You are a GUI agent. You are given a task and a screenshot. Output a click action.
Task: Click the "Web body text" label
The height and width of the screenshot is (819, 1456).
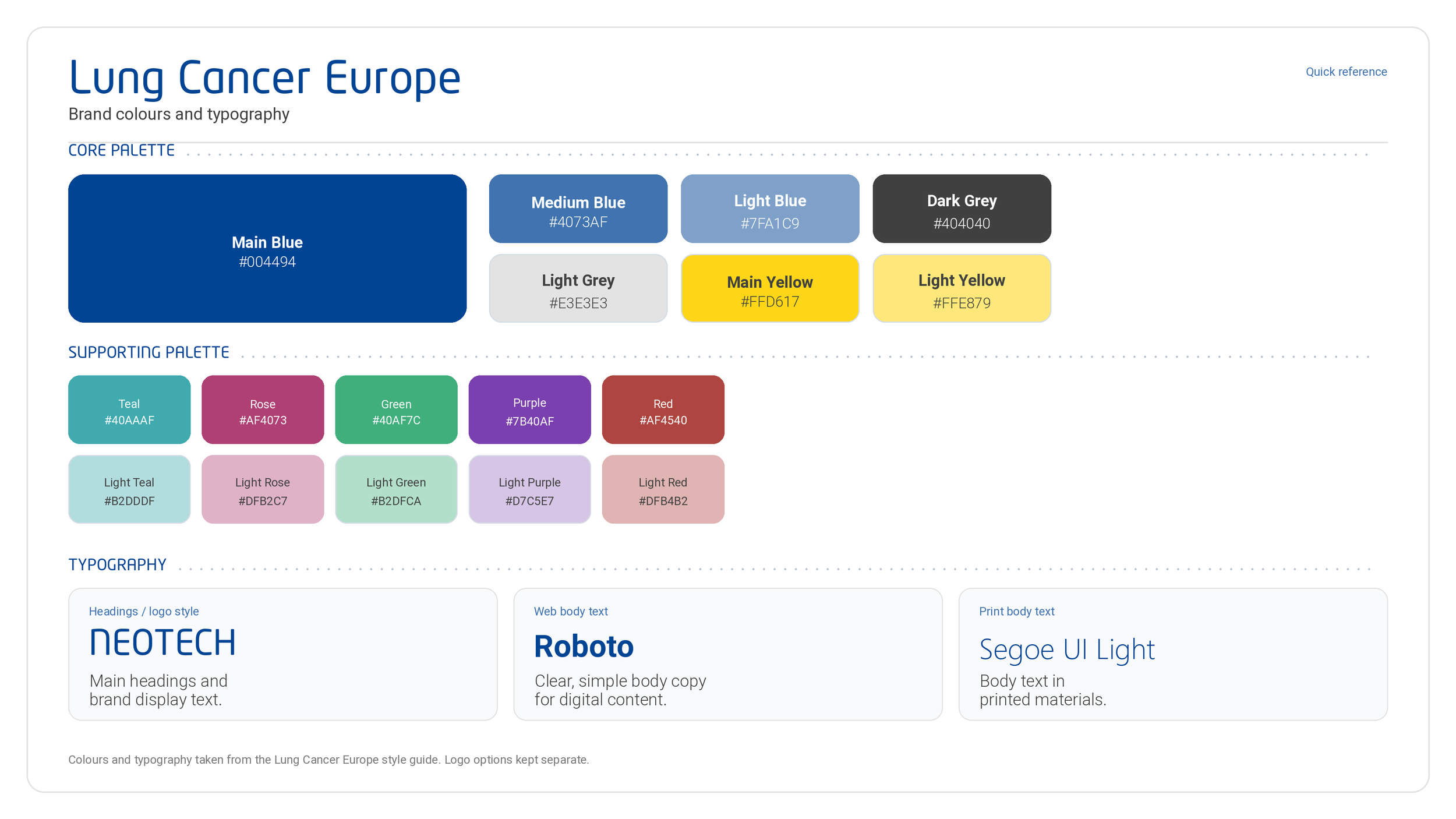[x=571, y=611]
